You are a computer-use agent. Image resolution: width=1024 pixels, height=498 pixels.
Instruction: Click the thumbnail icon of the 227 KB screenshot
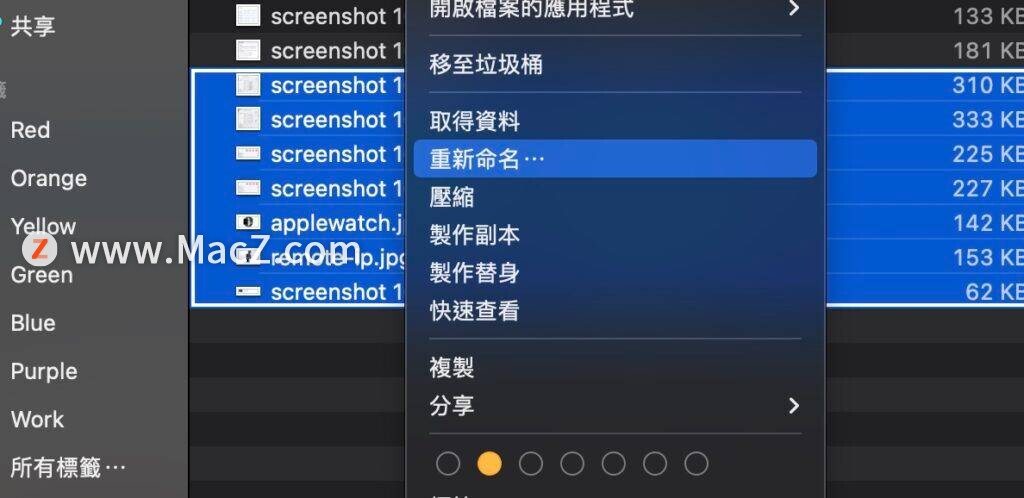248,188
